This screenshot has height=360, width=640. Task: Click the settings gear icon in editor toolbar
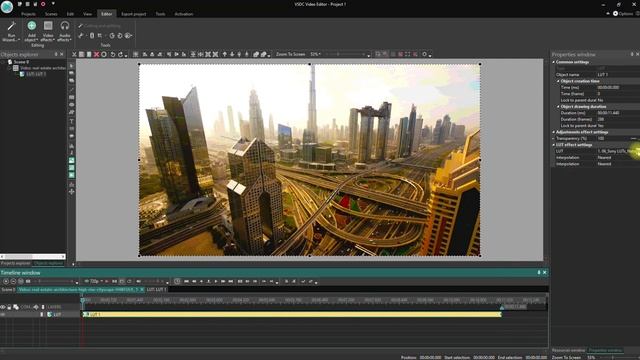(424, 54)
